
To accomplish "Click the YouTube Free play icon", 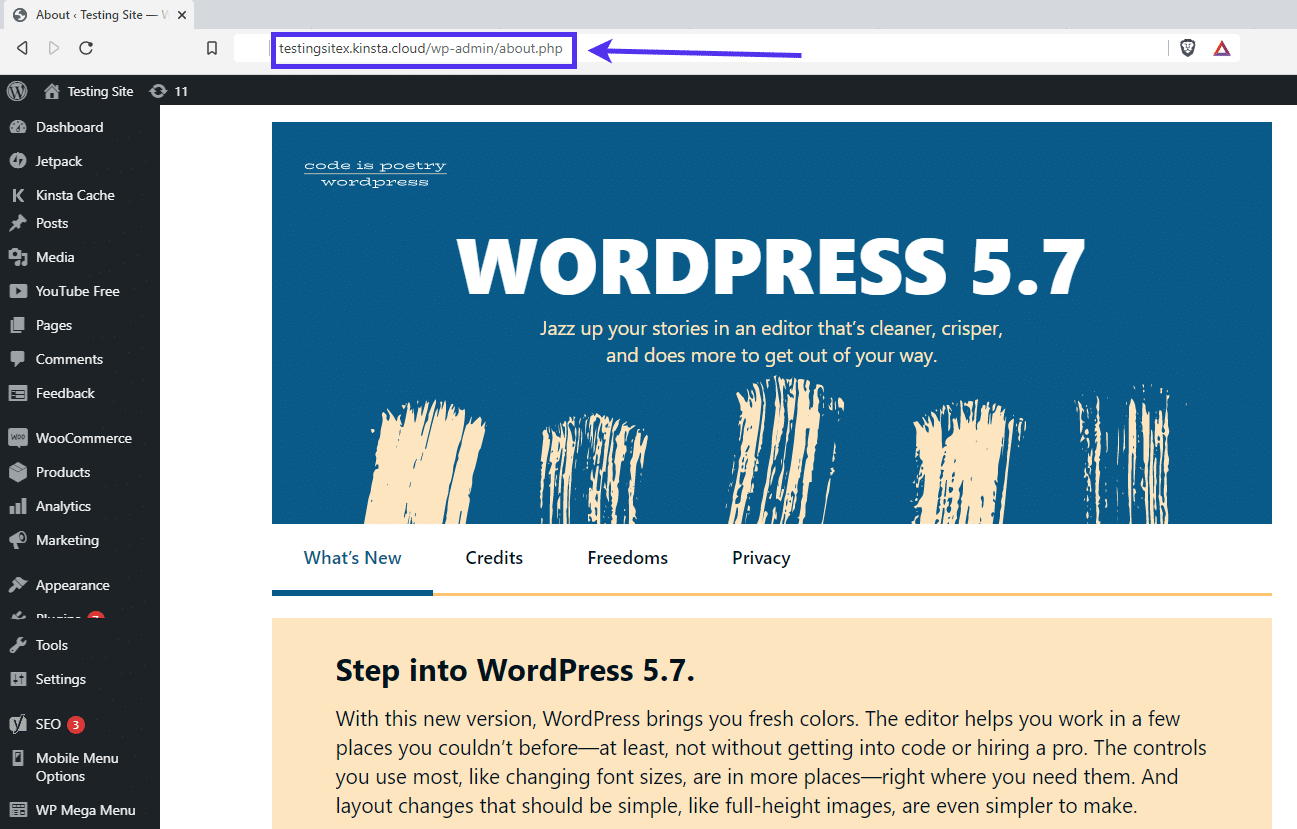I will (17, 291).
